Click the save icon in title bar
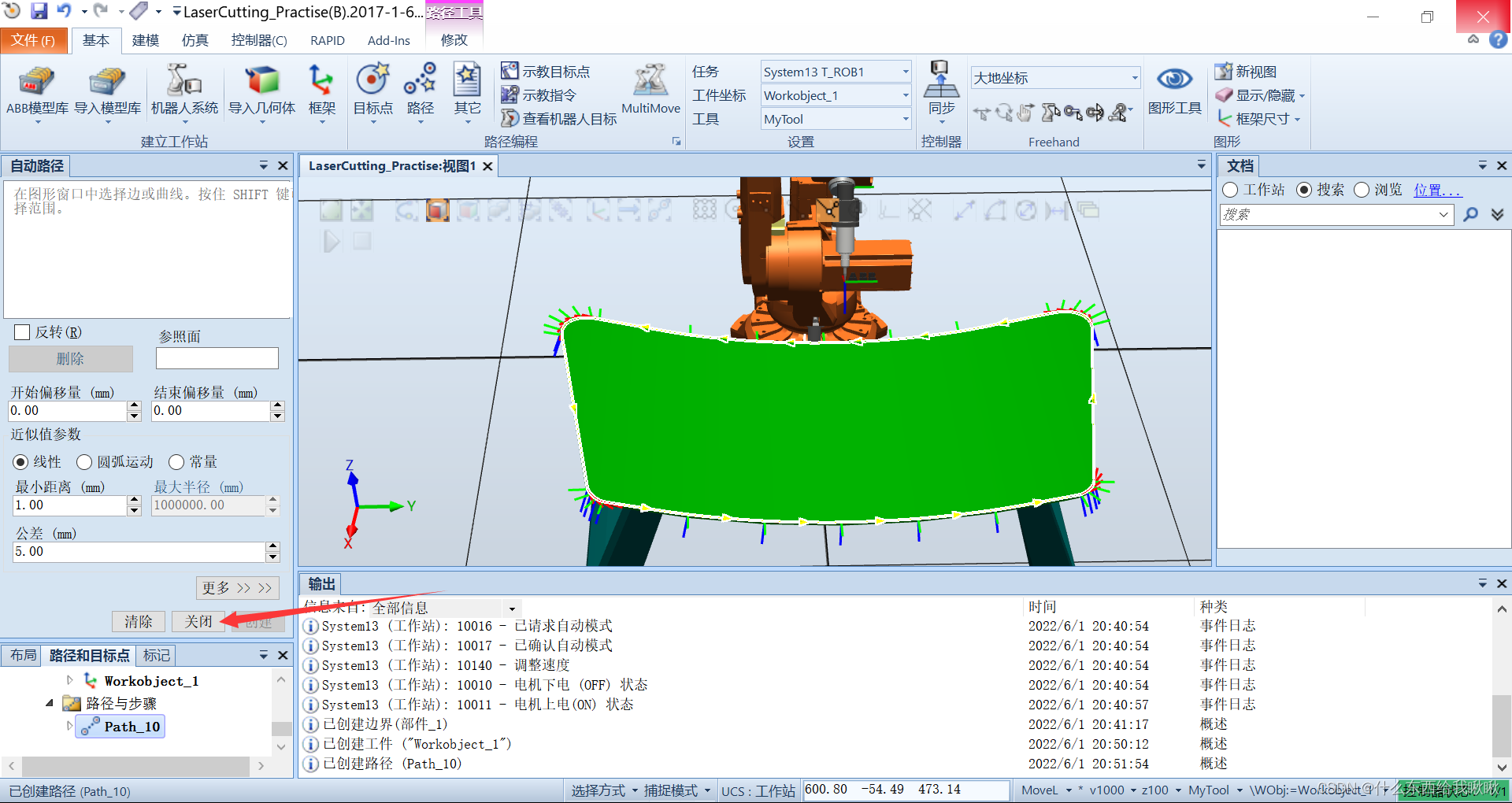 39,11
